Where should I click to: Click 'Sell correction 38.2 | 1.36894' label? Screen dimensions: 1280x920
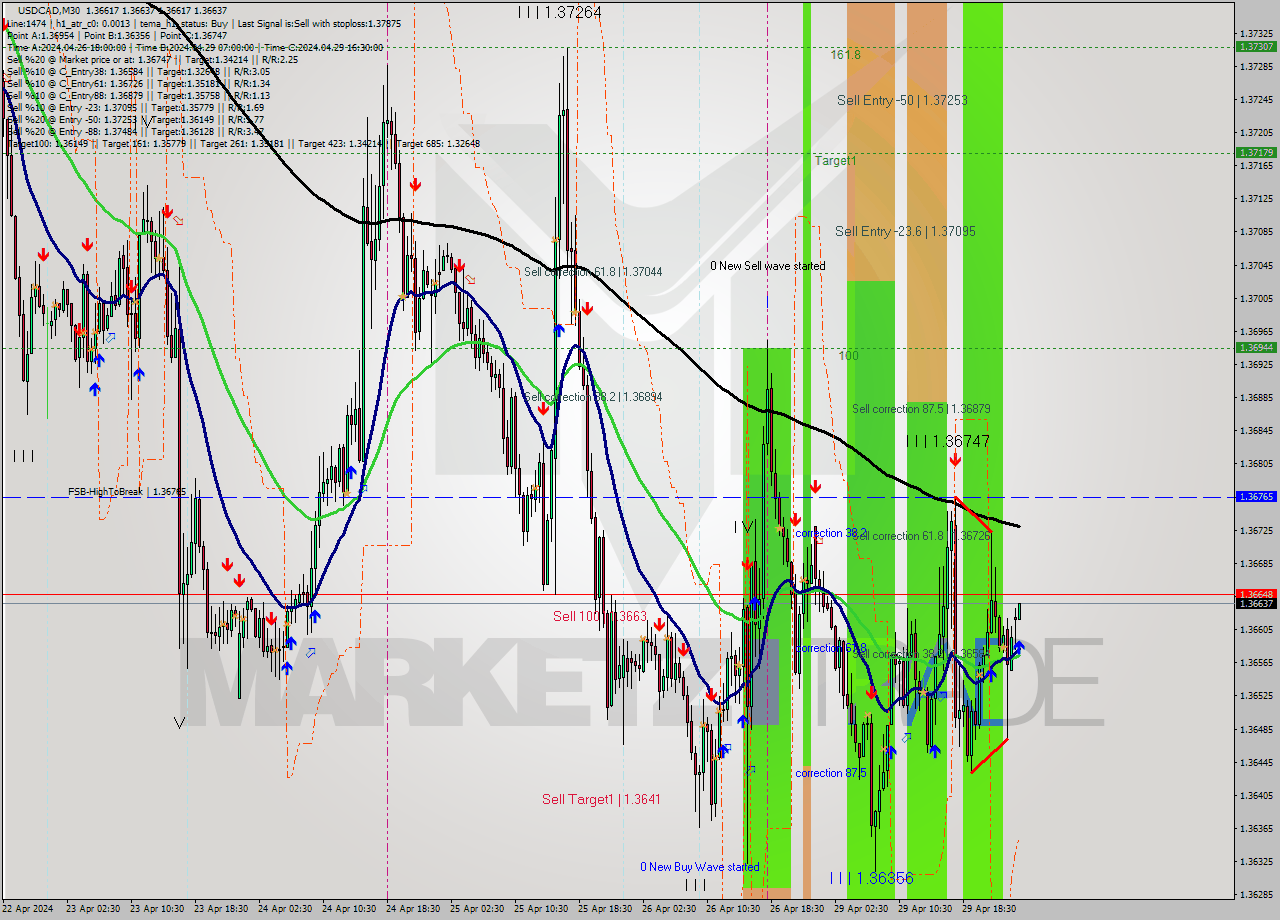click(x=593, y=396)
